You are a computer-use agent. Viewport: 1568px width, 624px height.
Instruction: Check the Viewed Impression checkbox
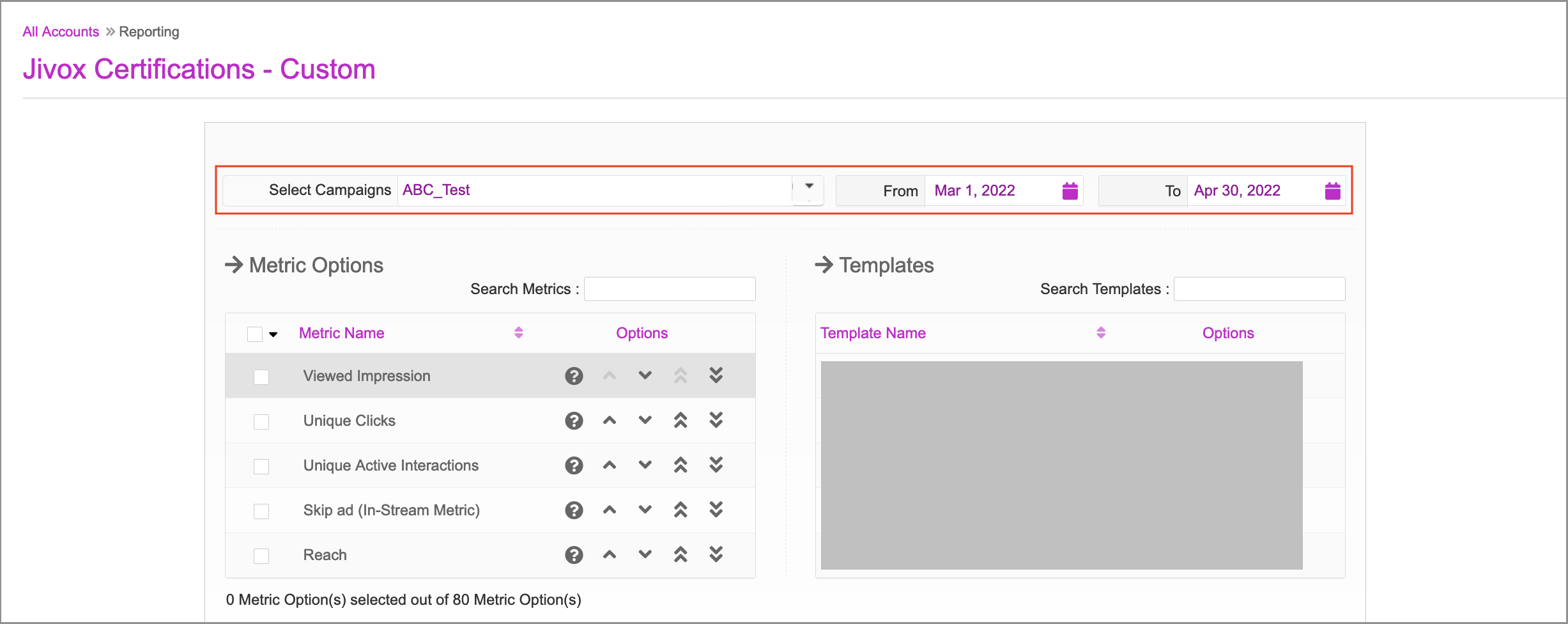(x=261, y=377)
